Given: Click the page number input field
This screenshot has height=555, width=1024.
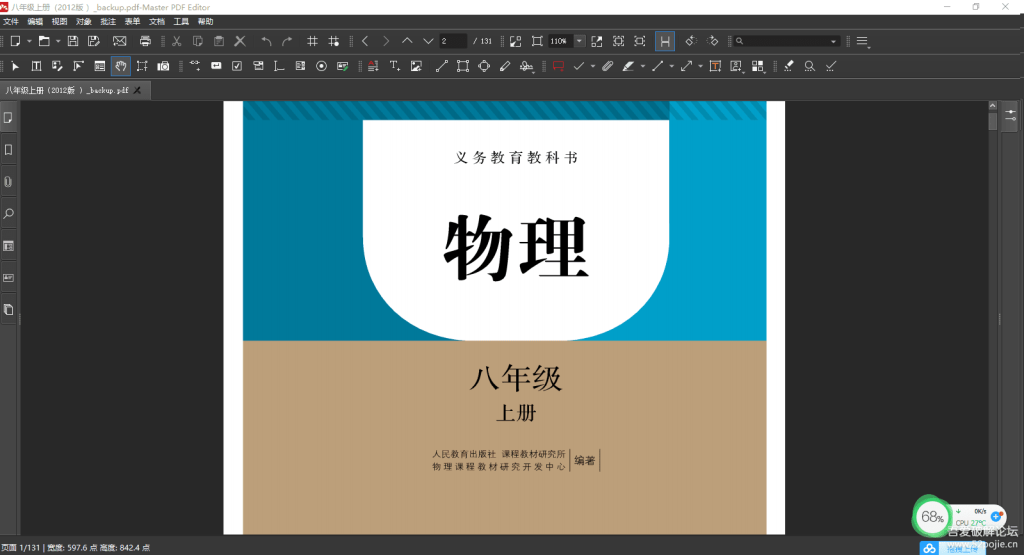Looking at the screenshot, I should click(x=453, y=41).
